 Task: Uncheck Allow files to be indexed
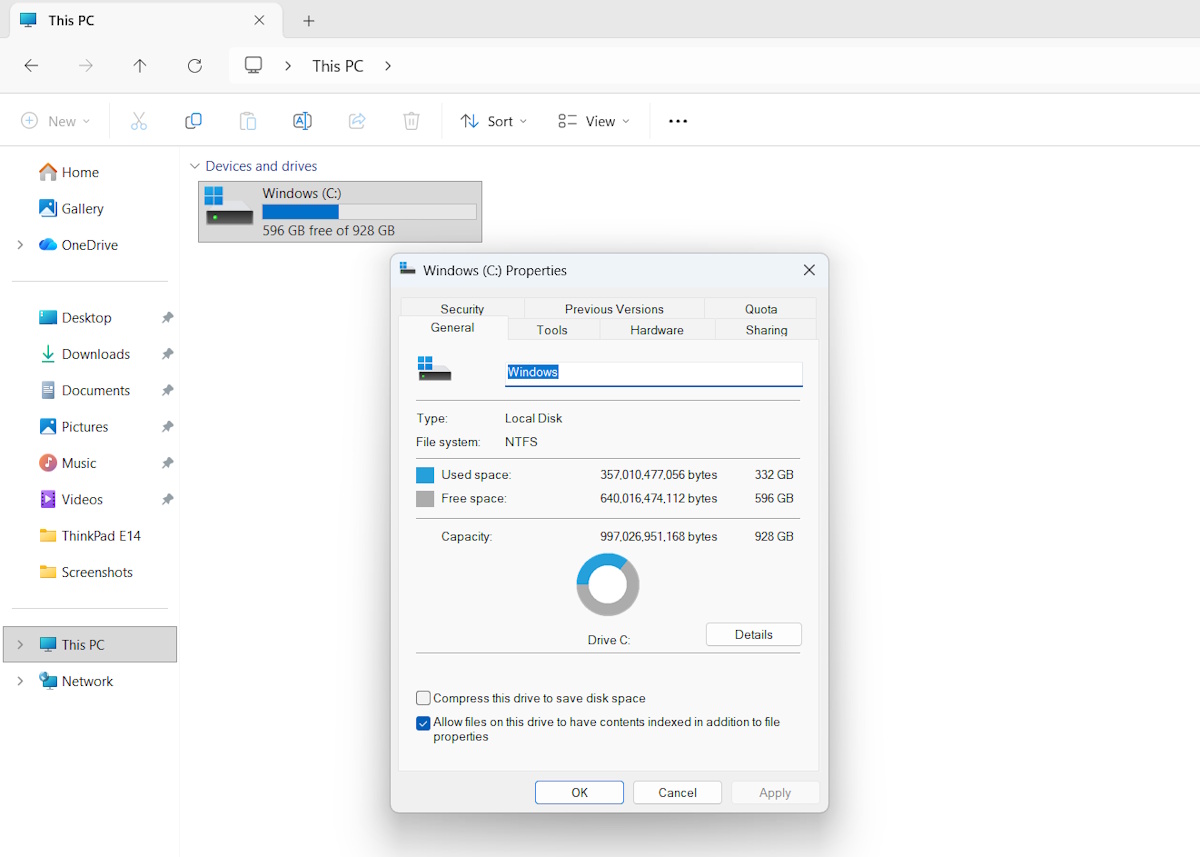click(x=424, y=723)
